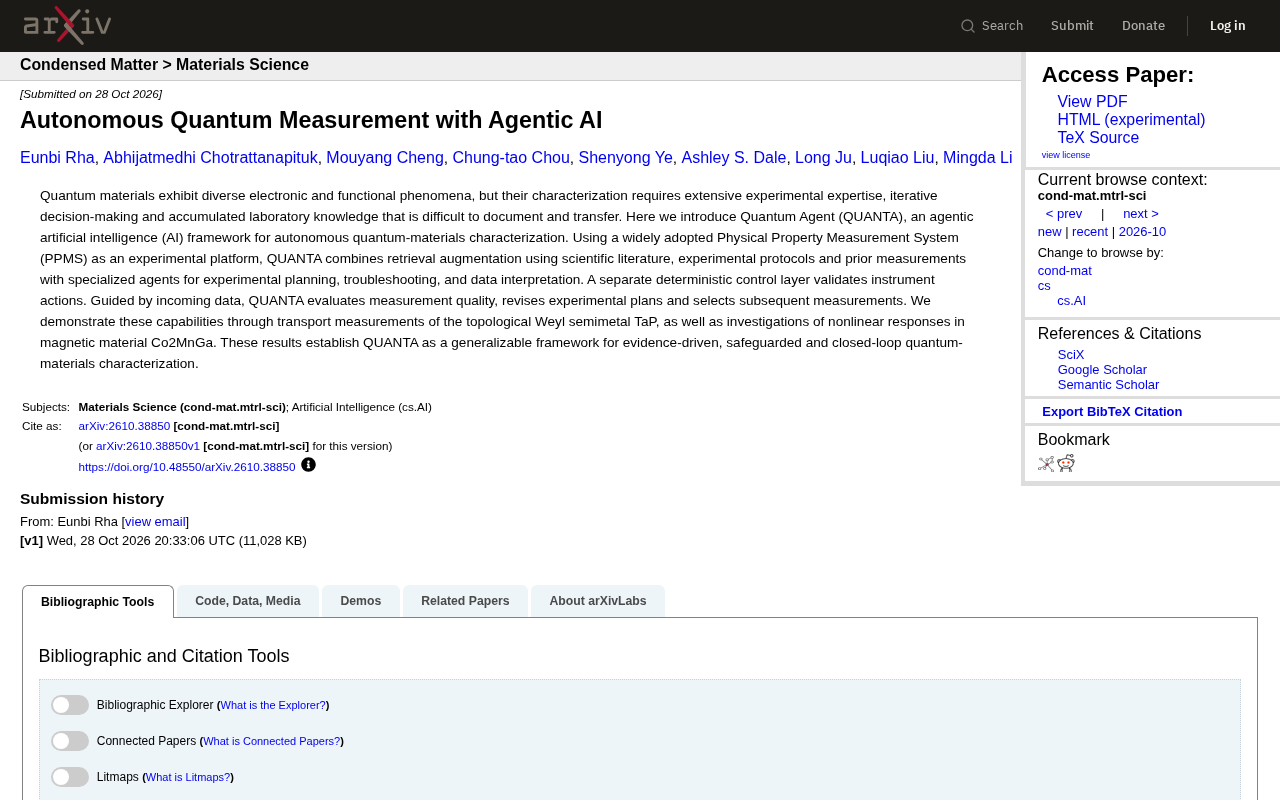Open author Mingda Li's page

pyautogui.click(x=977, y=158)
